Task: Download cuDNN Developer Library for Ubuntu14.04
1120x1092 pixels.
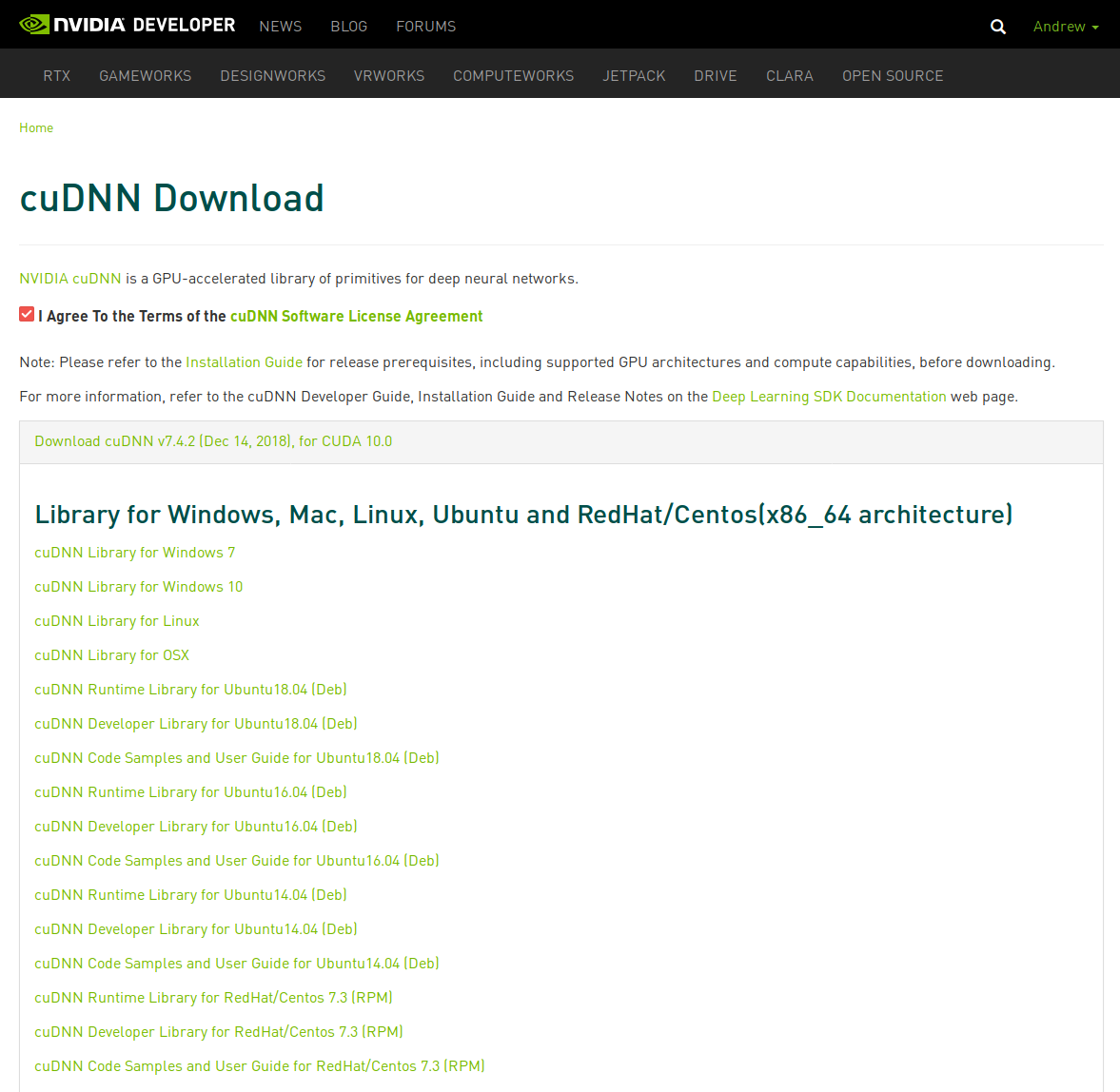Action: (x=196, y=930)
